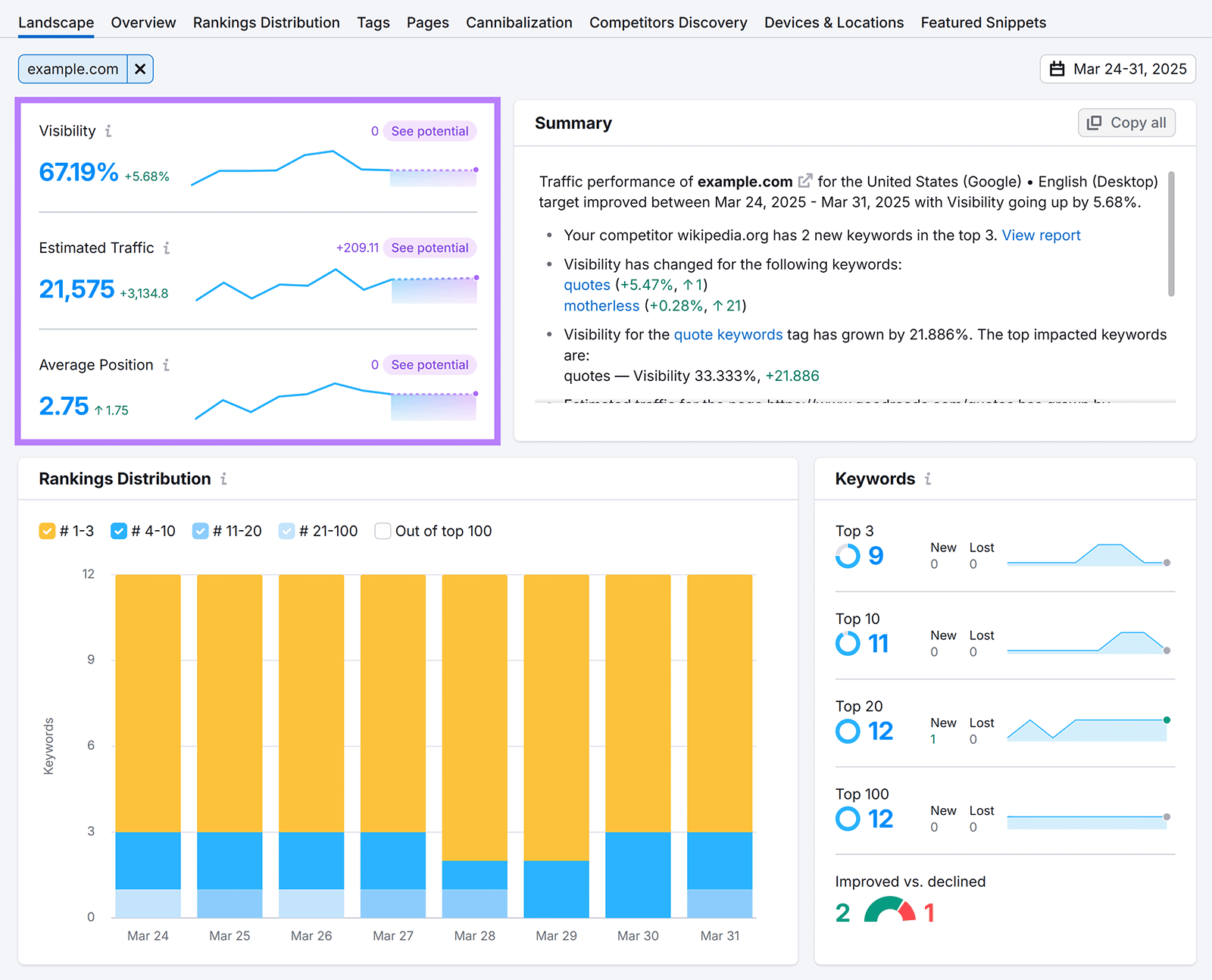The height and width of the screenshot is (980, 1212).
Task: Click the Visibility info icon
Action: (108, 130)
